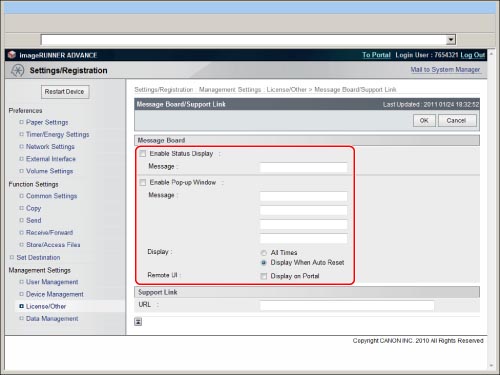Click the Support Link URL field

(x=347, y=305)
